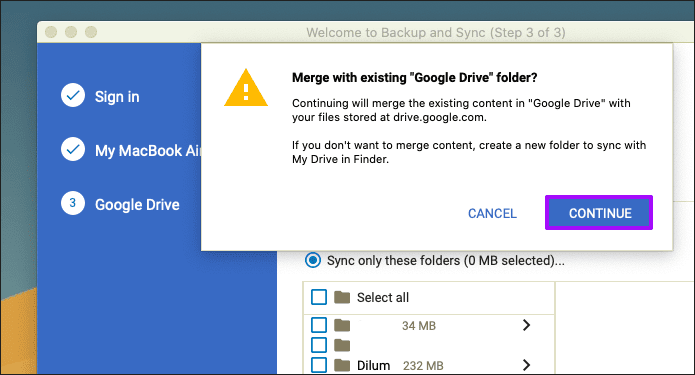Screen dimensions: 695x375
Task: Click the window close button
Action: [x=51, y=32]
